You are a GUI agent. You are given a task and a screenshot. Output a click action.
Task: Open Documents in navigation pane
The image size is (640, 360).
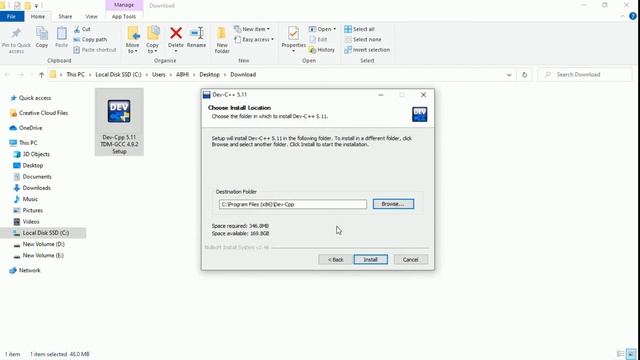coord(37,177)
